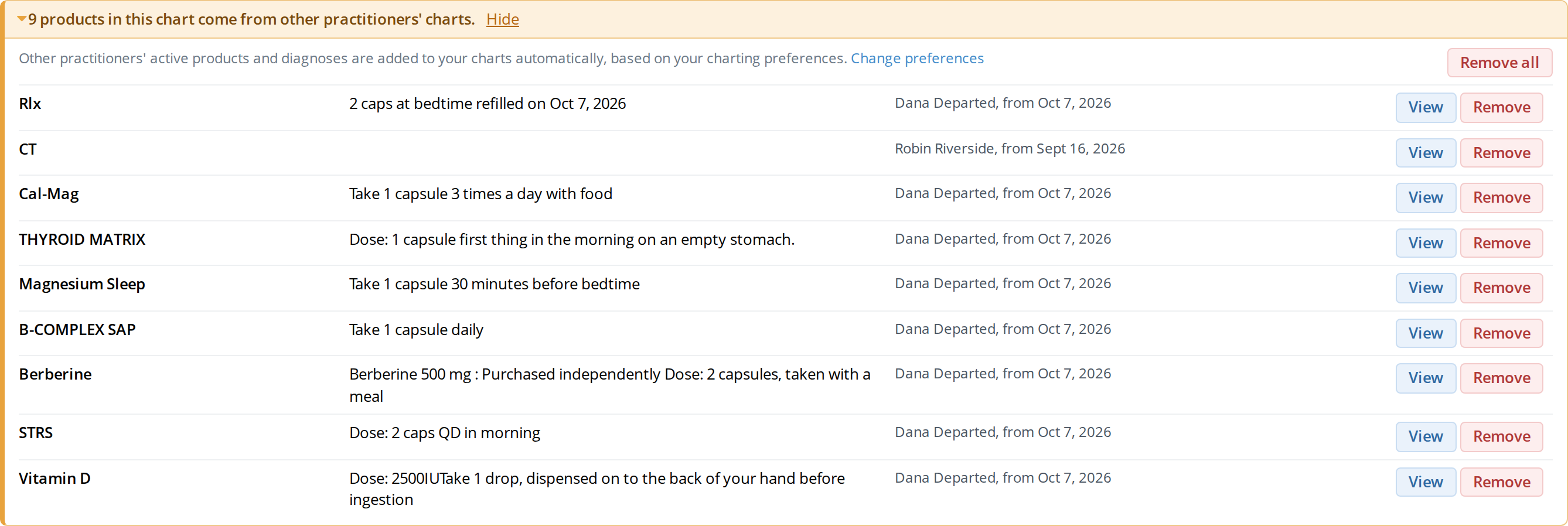Click '2 caps at bedtime refilled' dosage text
1568x526 pixels.
tap(488, 104)
